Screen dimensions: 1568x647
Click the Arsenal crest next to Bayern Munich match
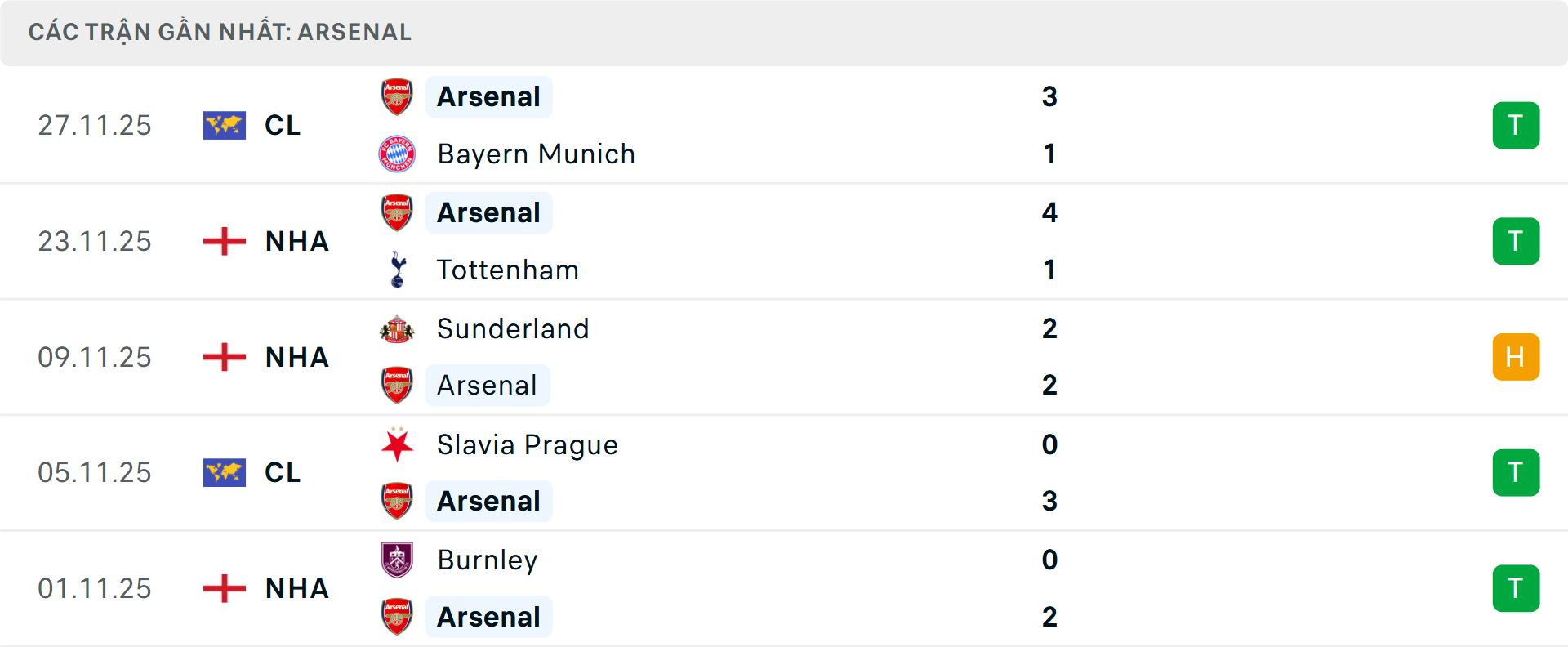pyautogui.click(x=397, y=96)
